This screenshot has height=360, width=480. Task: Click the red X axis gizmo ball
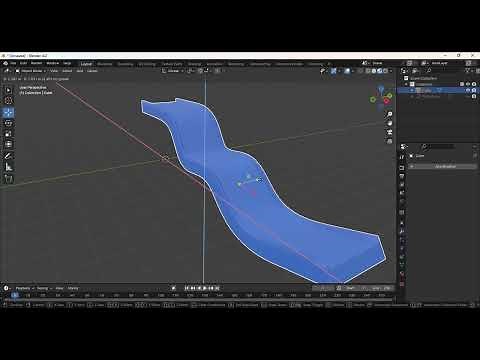pyautogui.click(x=386, y=101)
